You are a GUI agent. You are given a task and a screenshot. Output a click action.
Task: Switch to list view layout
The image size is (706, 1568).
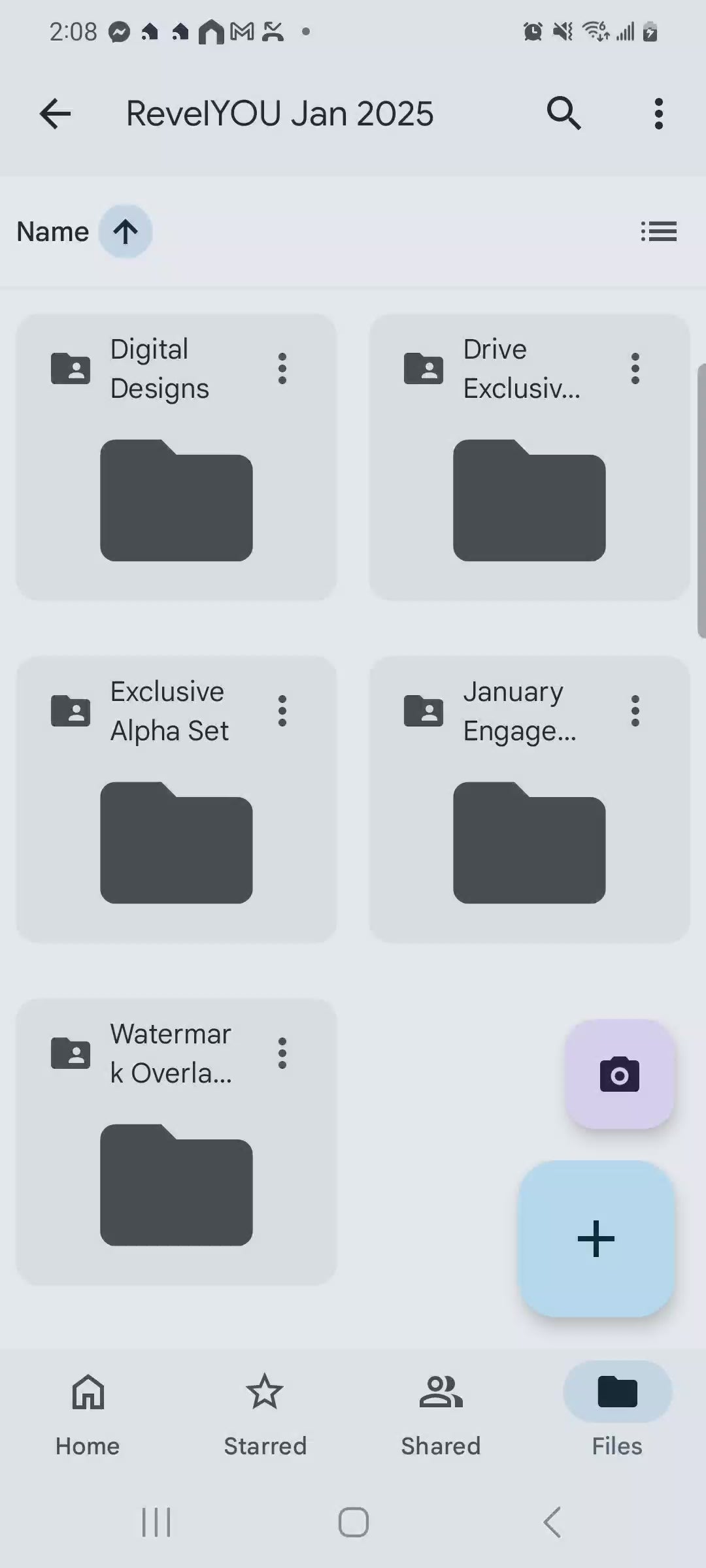point(658,231)
